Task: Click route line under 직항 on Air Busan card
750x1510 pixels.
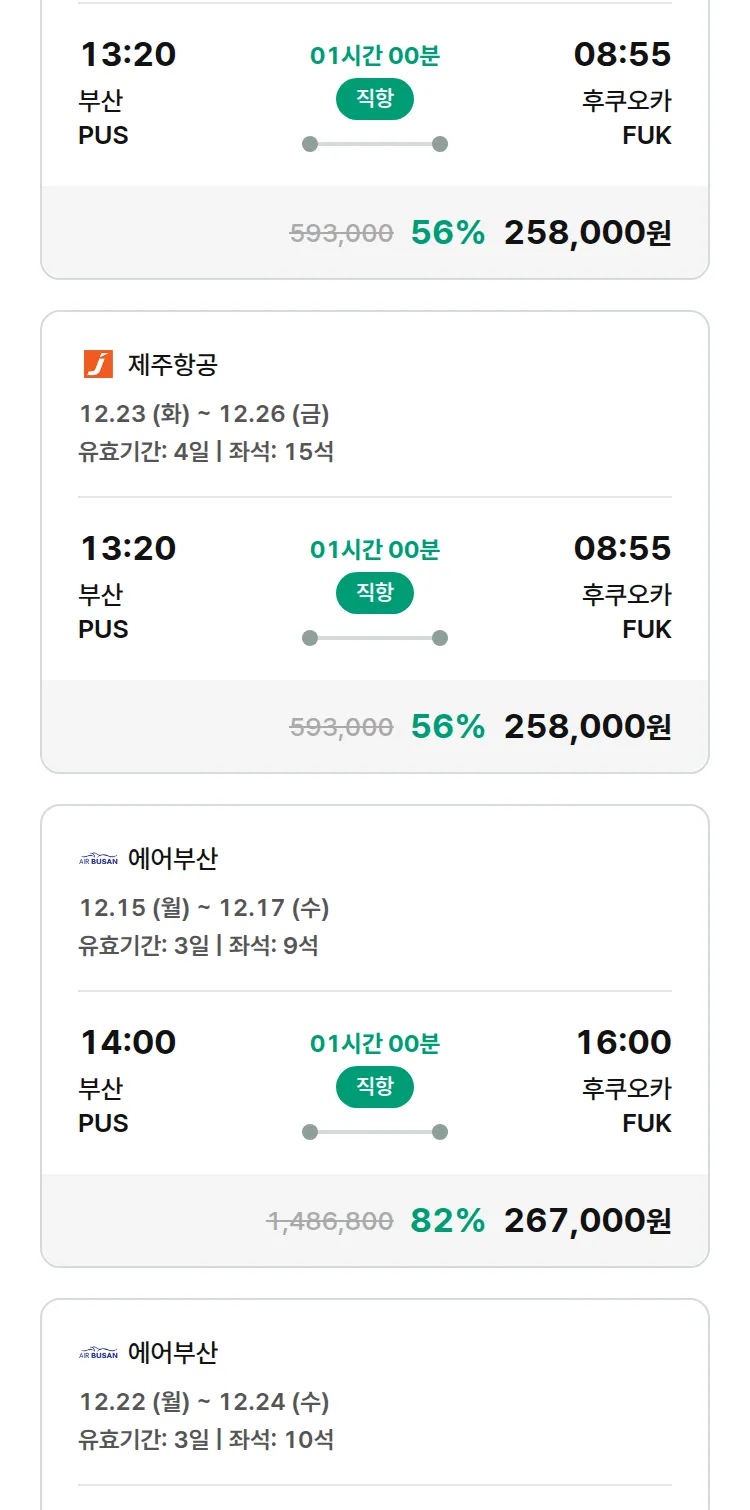Action: 374,1132
